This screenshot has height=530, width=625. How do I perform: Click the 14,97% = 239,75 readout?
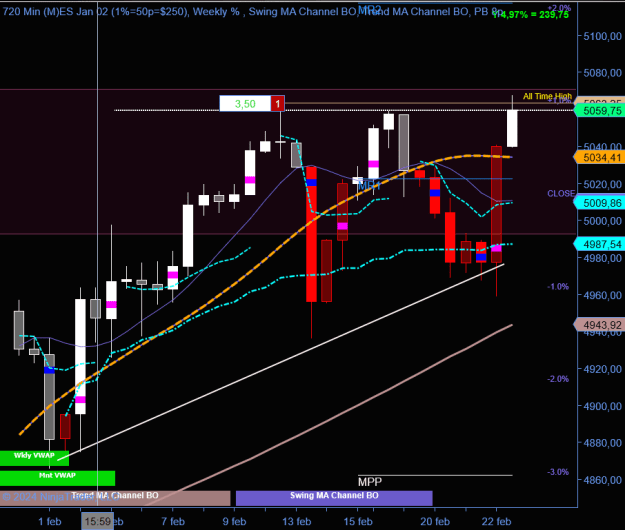click(x=531, y=15)
